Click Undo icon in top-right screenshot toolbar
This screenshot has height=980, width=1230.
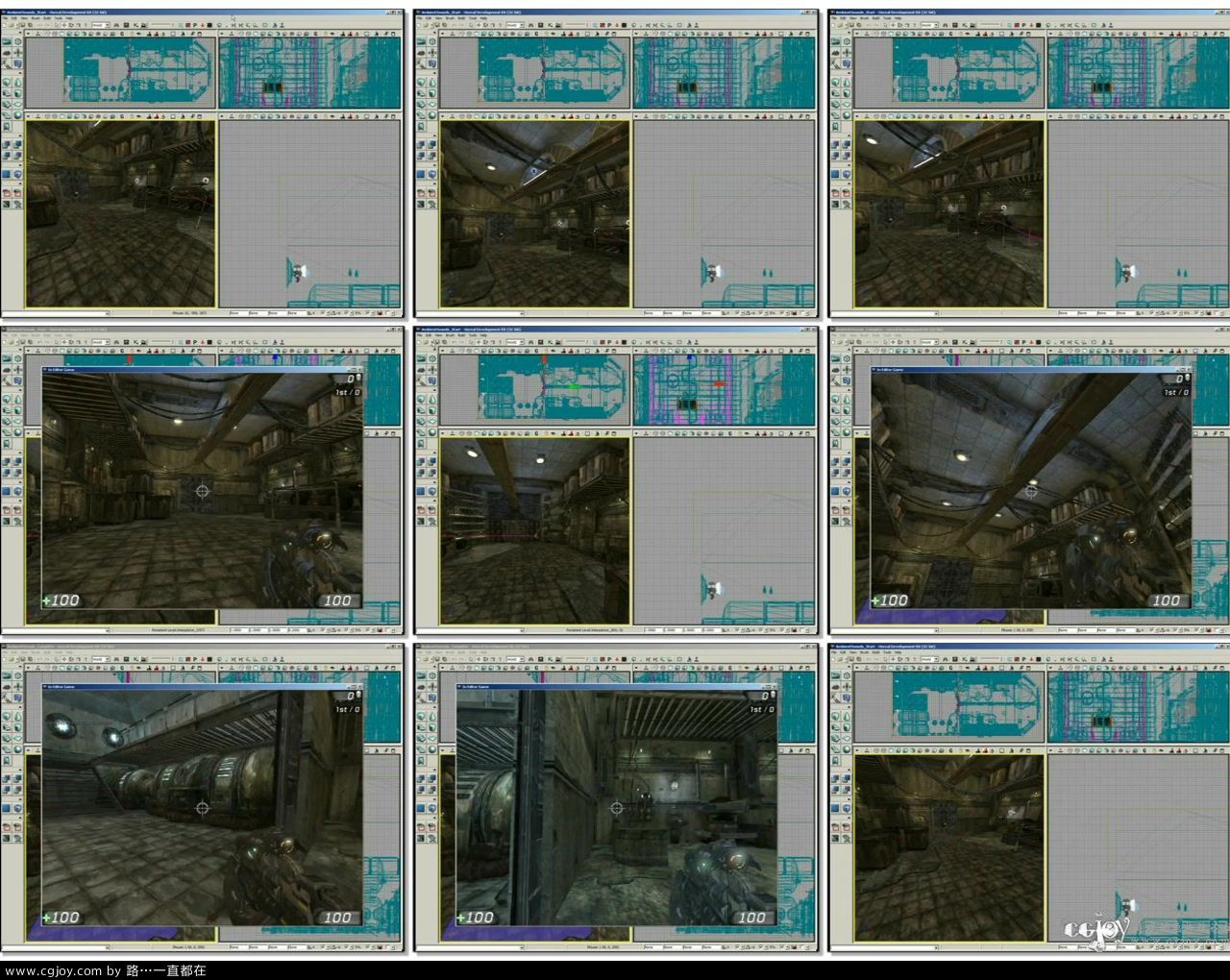(x=871, y=25)
